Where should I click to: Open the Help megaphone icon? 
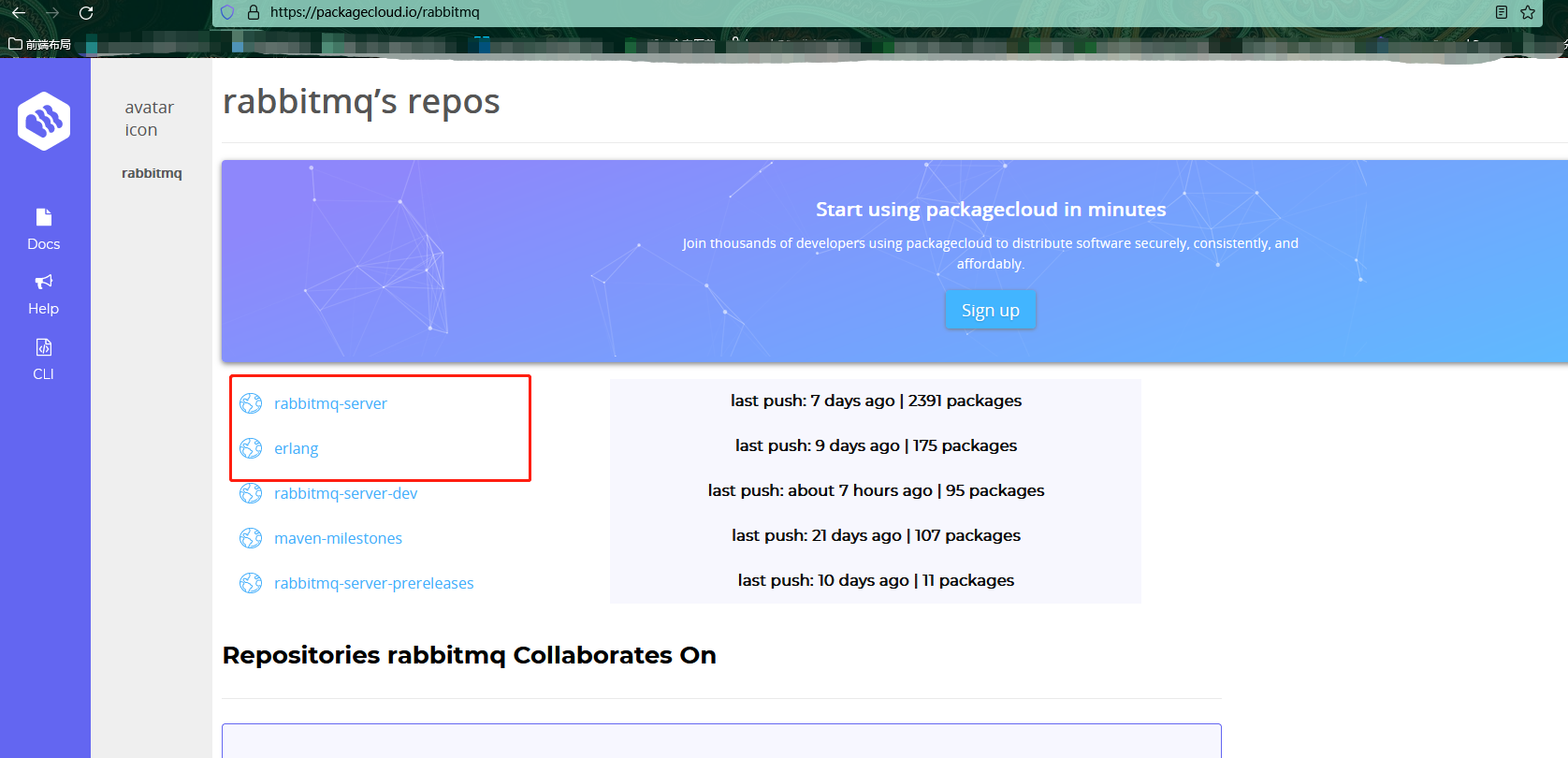point(44,282)
